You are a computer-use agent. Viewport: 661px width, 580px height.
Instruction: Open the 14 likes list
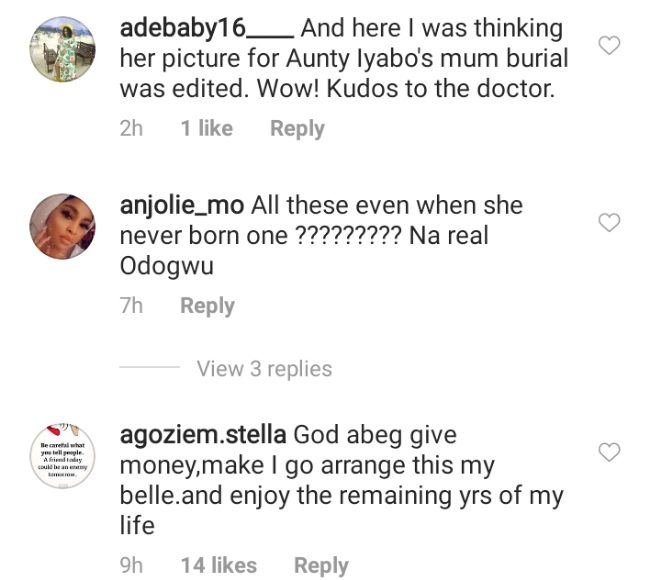pos(220,566)
